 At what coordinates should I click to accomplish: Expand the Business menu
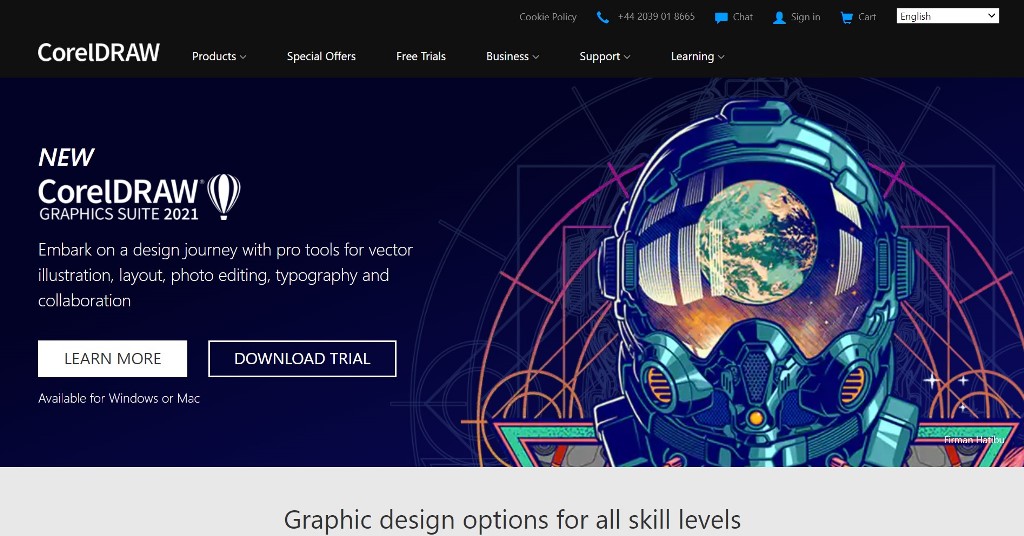tap(512, 57)
